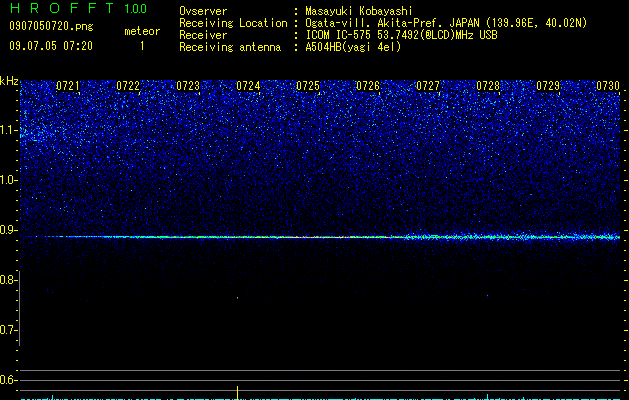Select the 0723 time label

click(188, 86)
